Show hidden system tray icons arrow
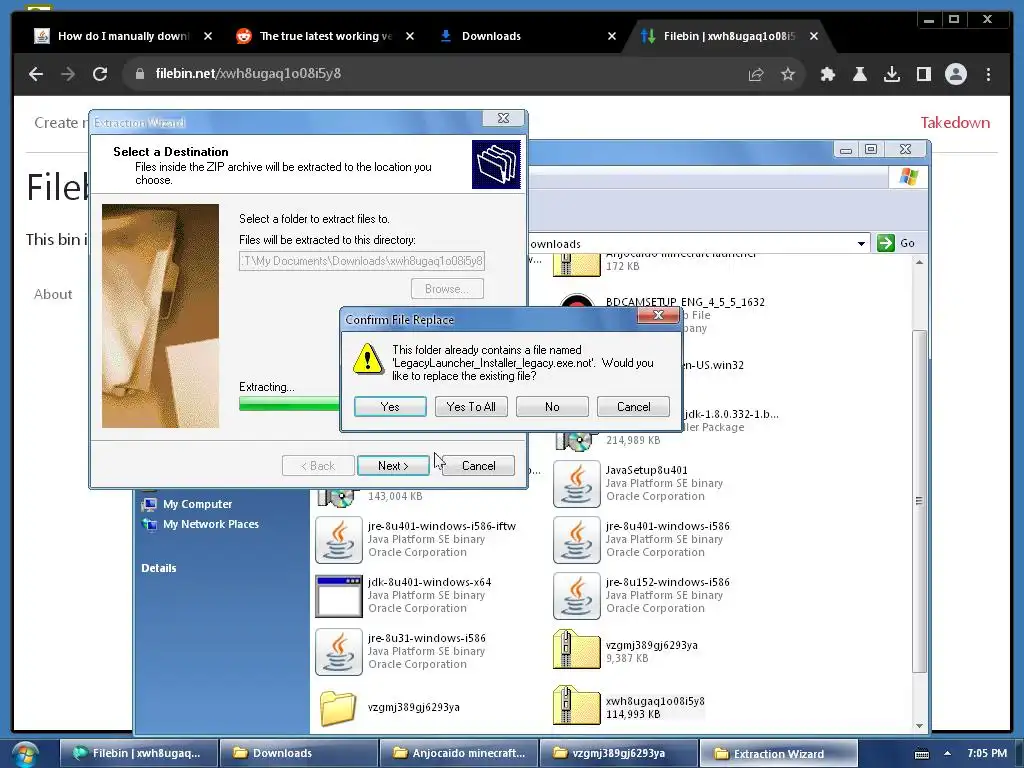The height and width of the screenshot is (768, 1024). 948,753
